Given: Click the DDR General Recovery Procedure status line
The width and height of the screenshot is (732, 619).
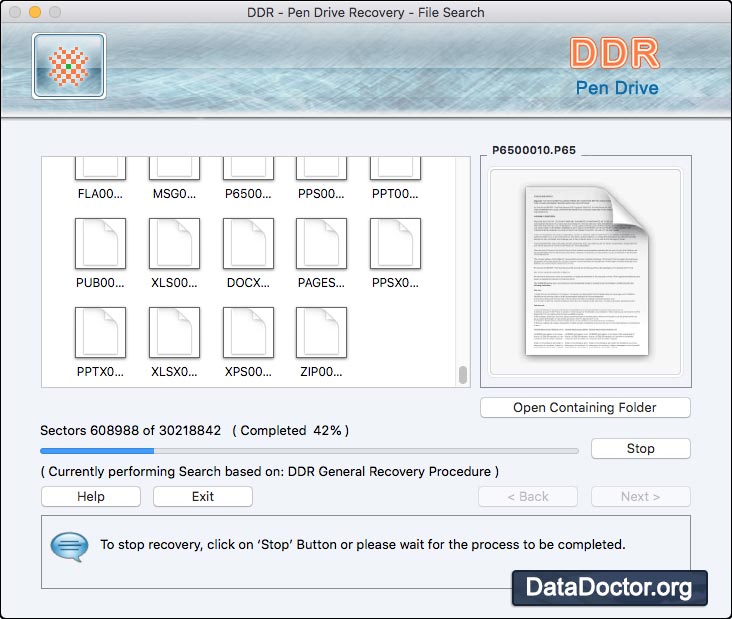Looking at the screenshot, I should 270,471.
